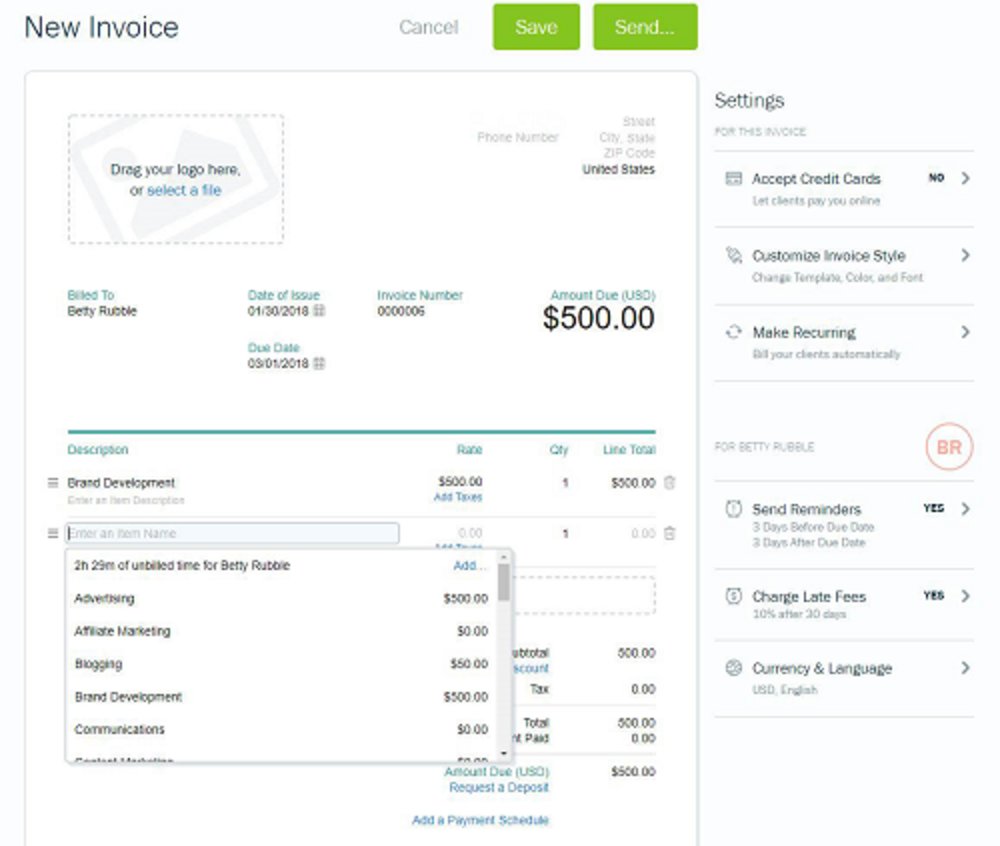Click Add a Payment Schedule link
1000x846 pixels.
point(480,820)
